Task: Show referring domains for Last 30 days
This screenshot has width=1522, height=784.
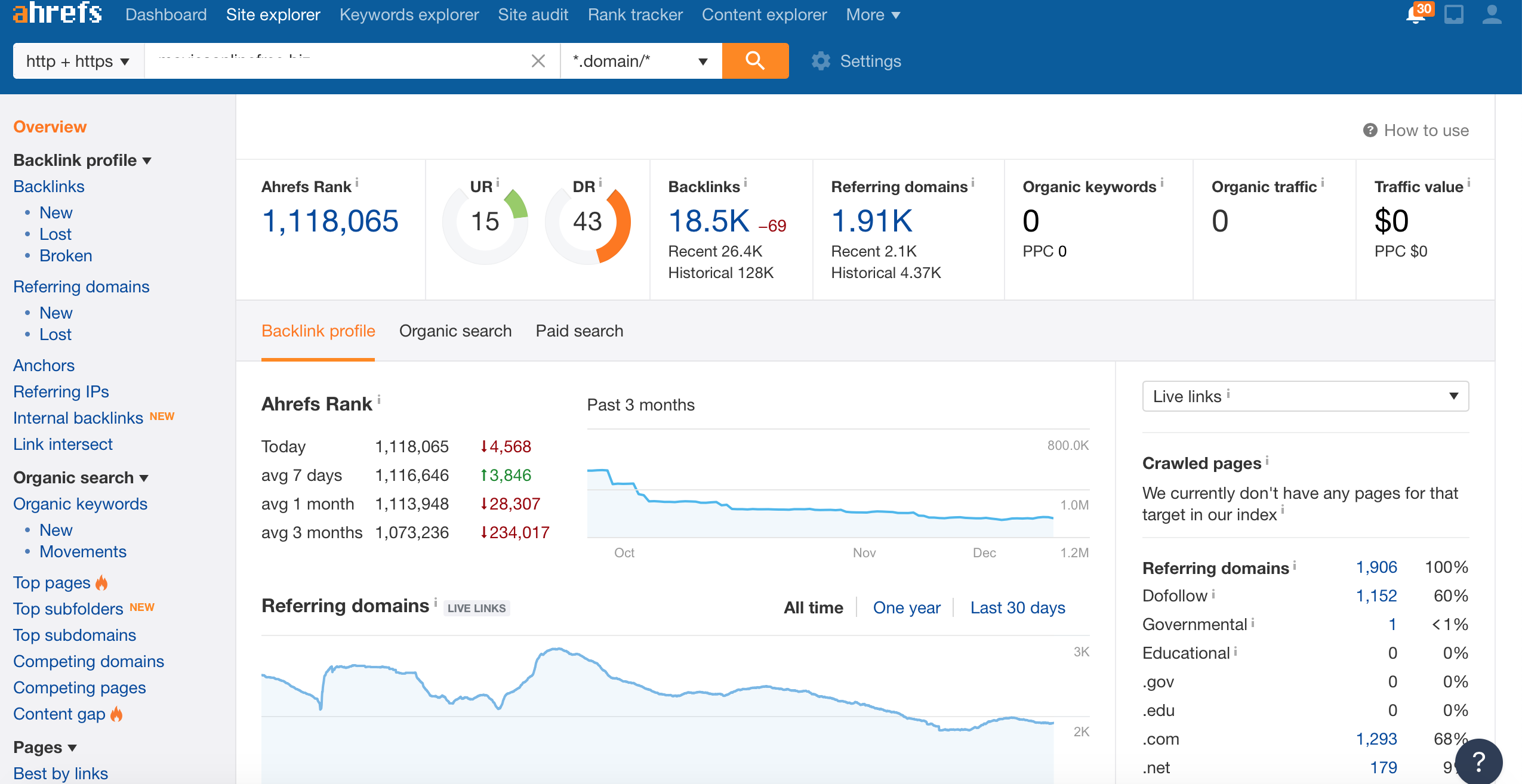Action: pos(1018,607)
